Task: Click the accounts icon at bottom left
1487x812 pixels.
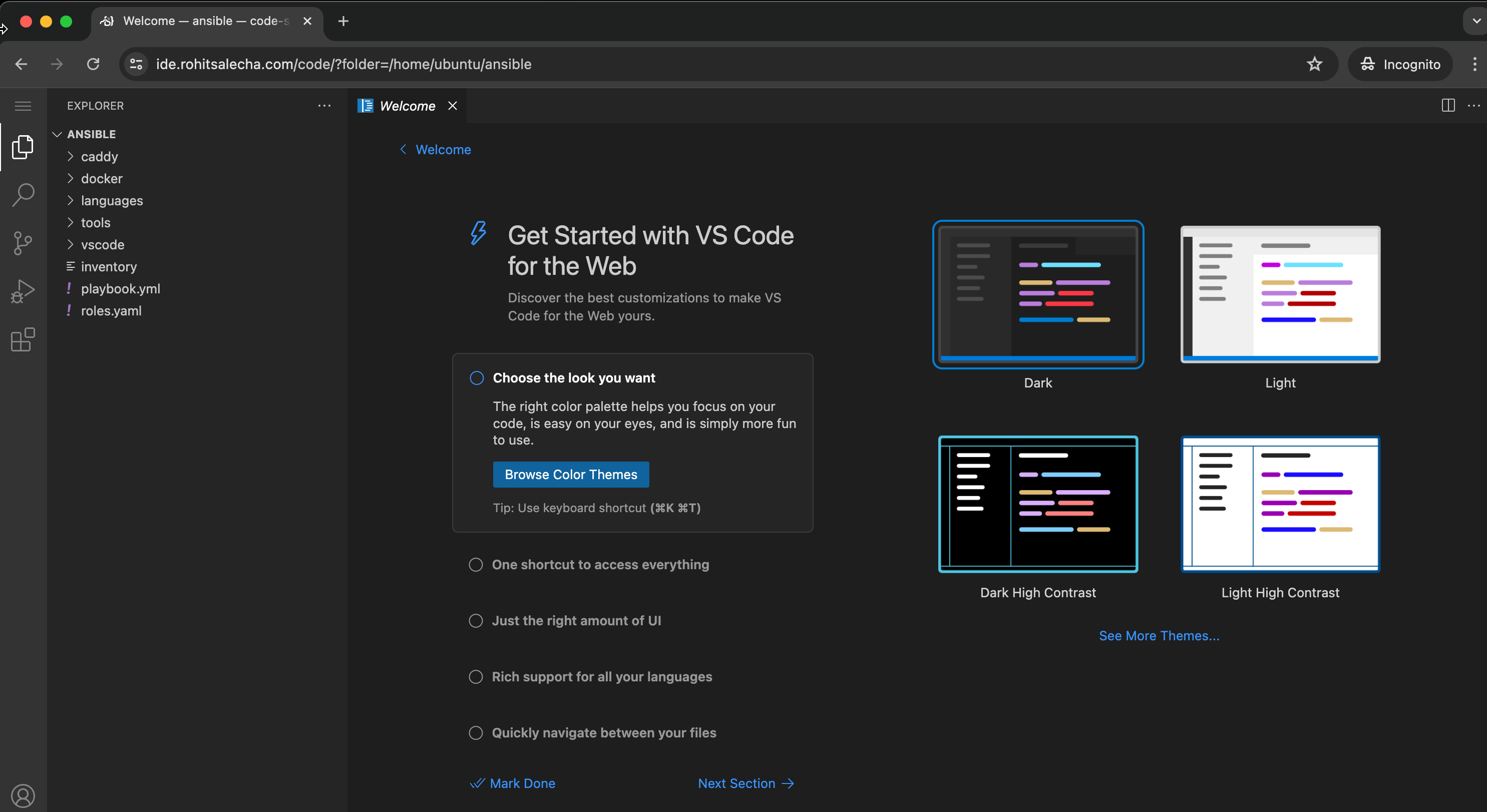Action: 23,795
